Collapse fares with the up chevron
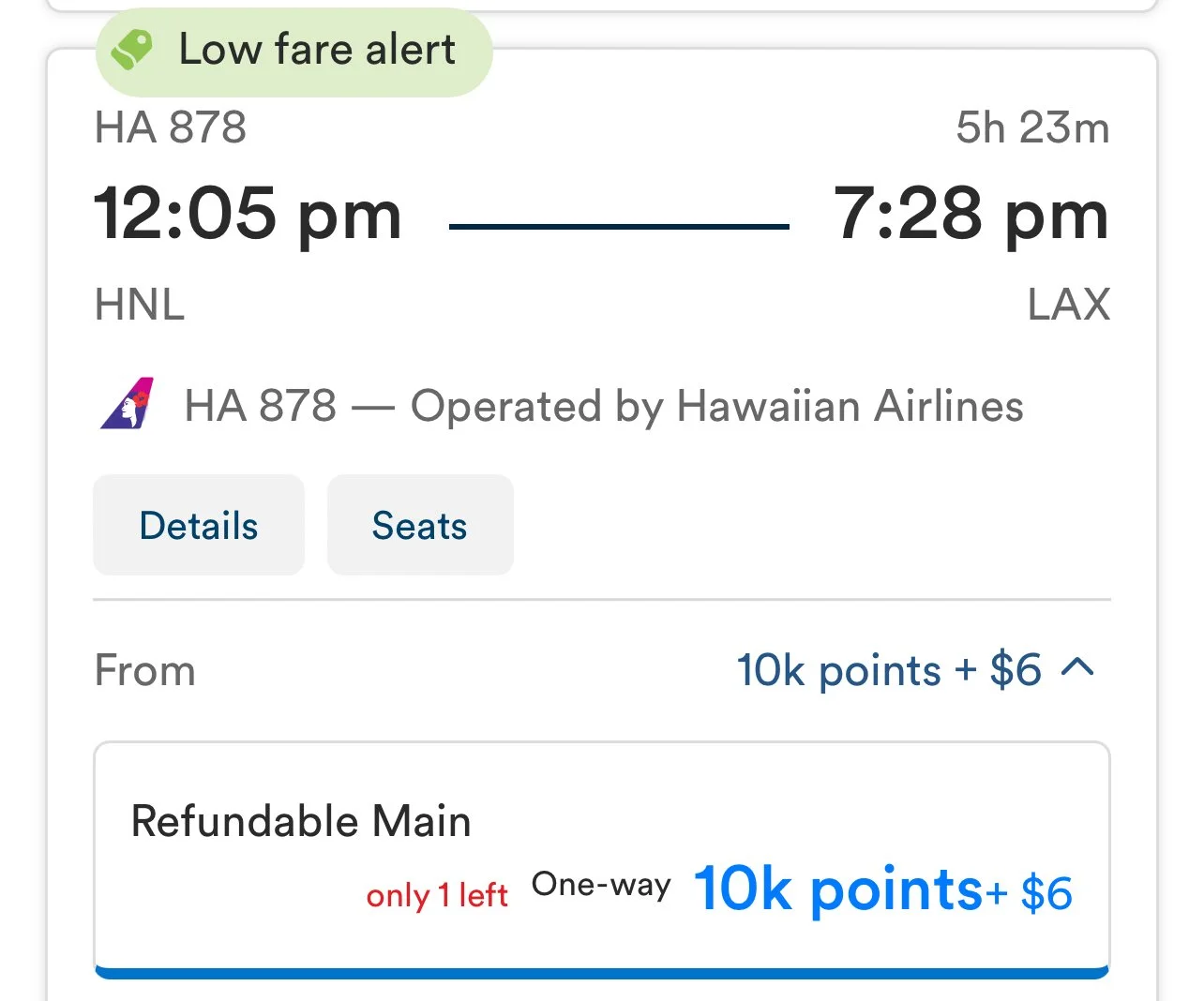1204x1001 pixels. 1078,667
